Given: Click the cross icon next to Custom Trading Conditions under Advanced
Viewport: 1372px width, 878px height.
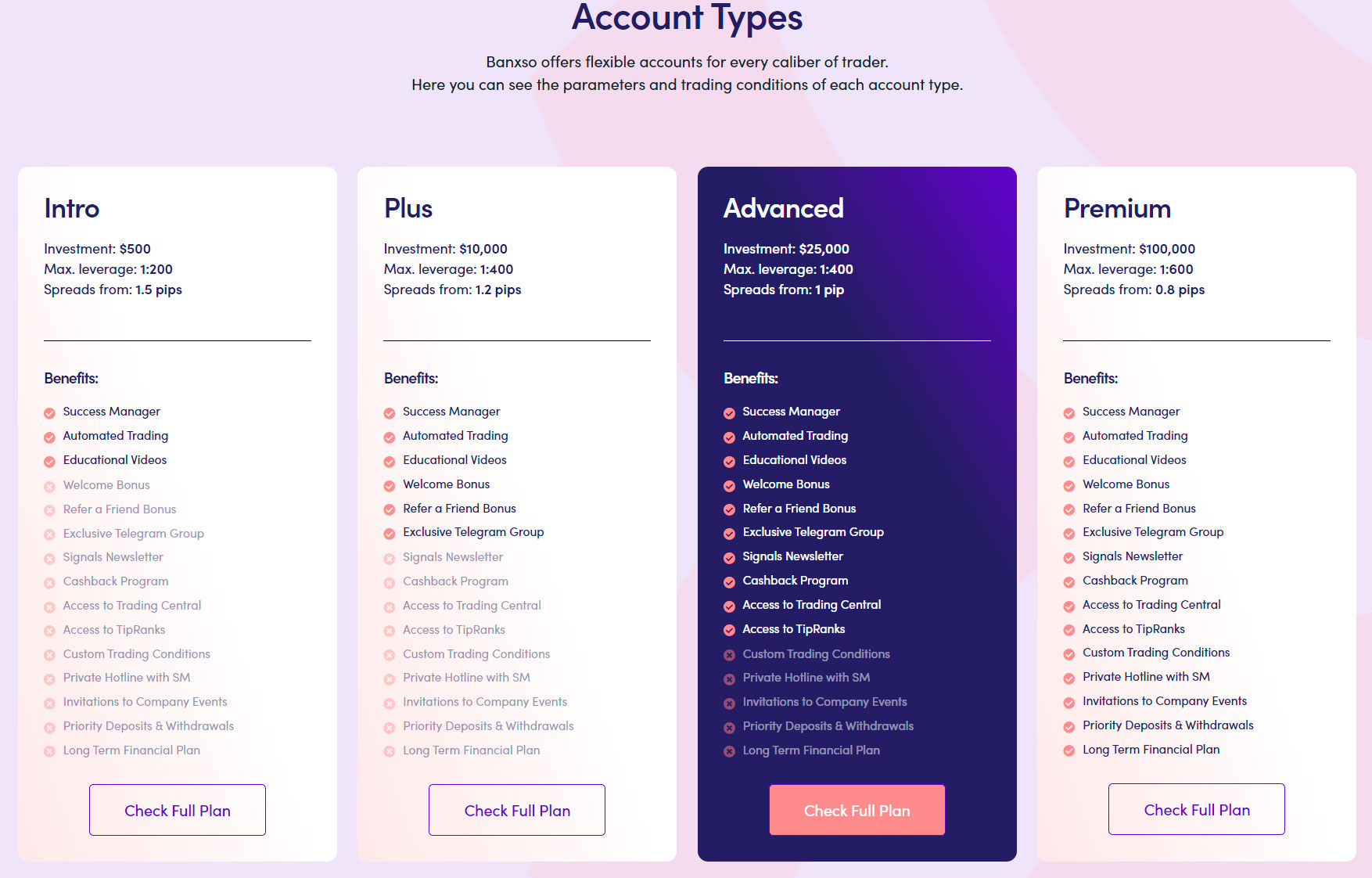Looking at the screenshot, I should tap(728, 654).
